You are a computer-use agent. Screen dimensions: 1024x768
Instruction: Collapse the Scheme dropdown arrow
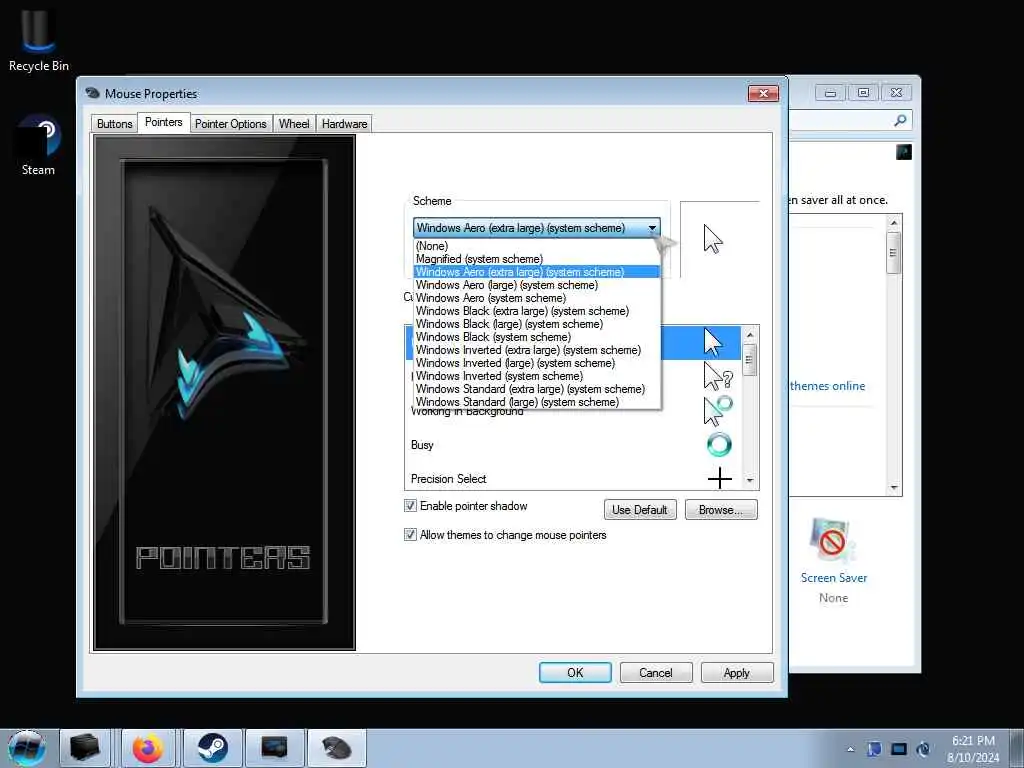[652, 228]
